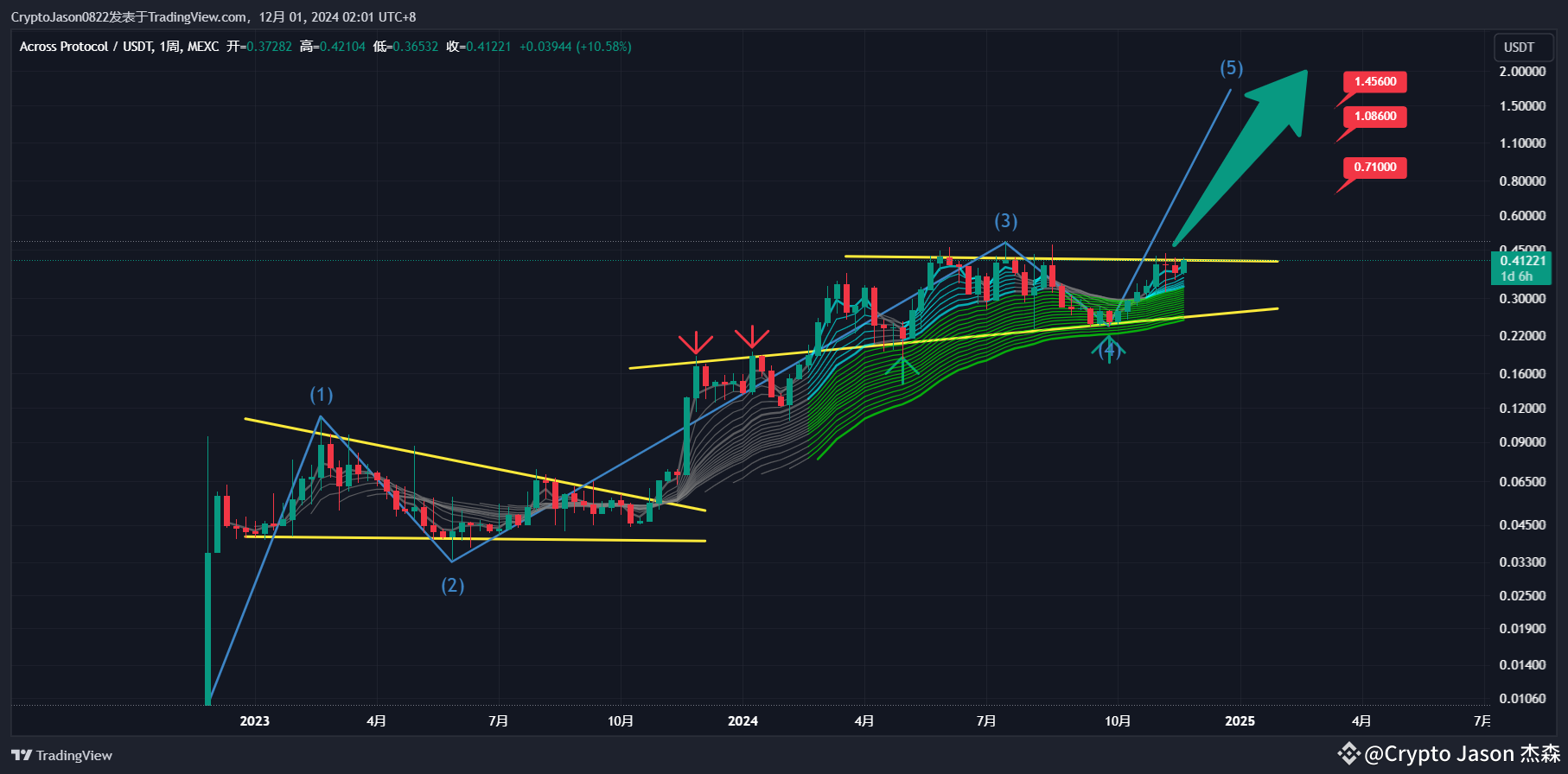Screen dimensions: 1568x774
Task: Click the 4月 label right after 2025
Action: click(1361, 721)
